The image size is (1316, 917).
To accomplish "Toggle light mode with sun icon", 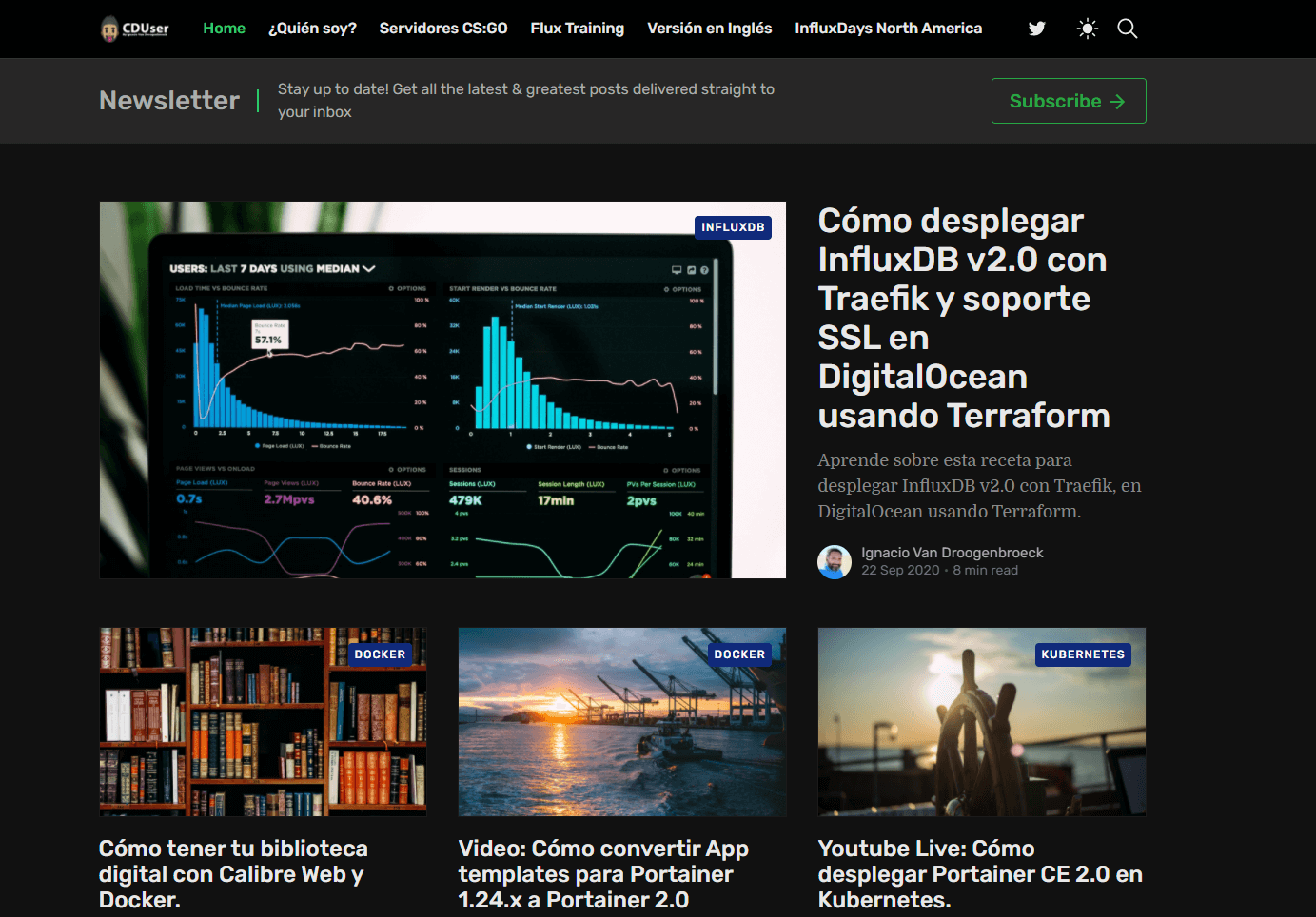I will (1088, 29).
